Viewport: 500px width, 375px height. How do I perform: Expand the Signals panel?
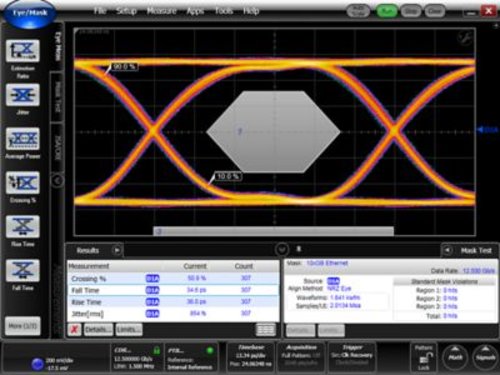485,357
